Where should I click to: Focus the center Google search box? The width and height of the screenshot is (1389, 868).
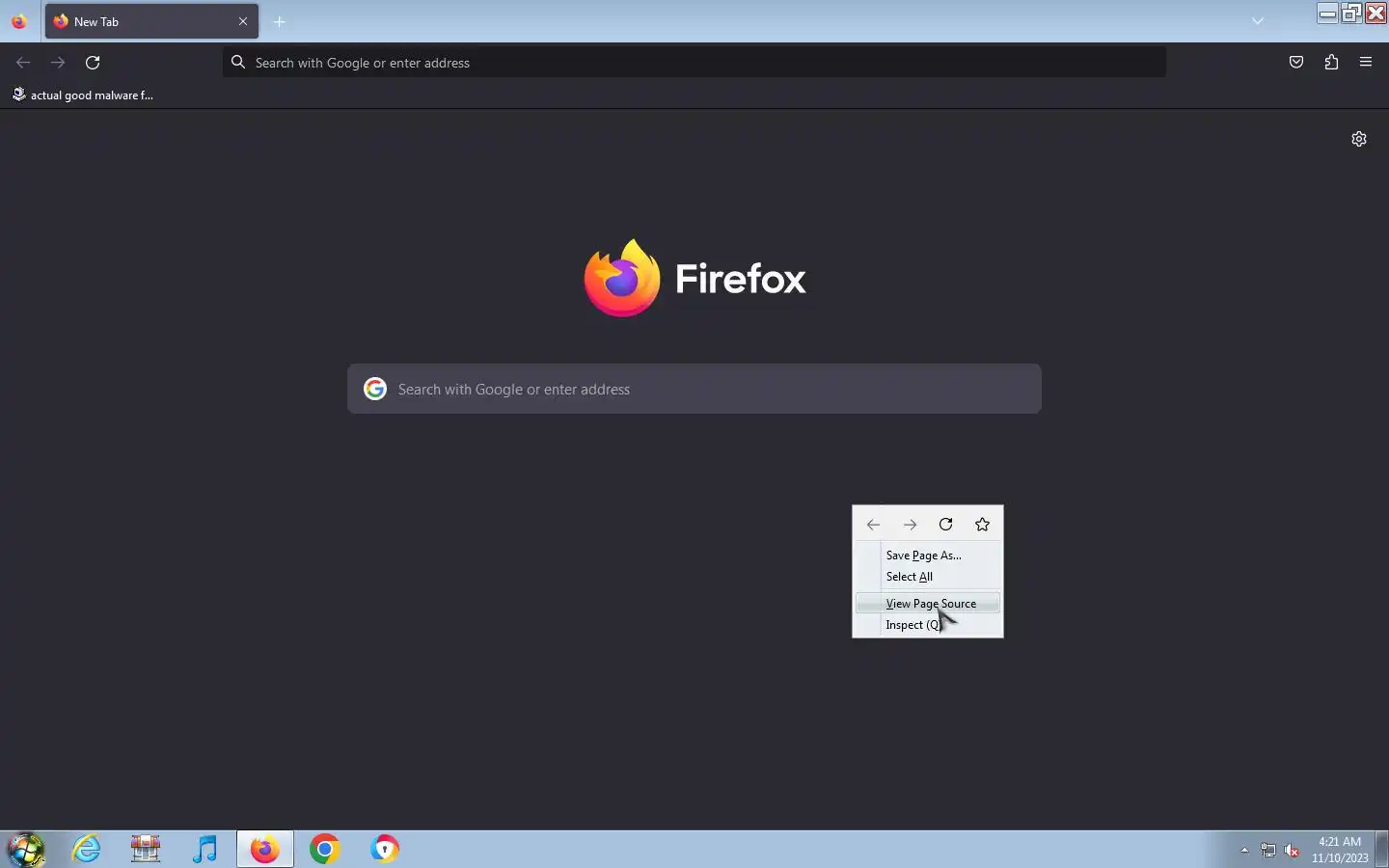(x=694, y=389)
